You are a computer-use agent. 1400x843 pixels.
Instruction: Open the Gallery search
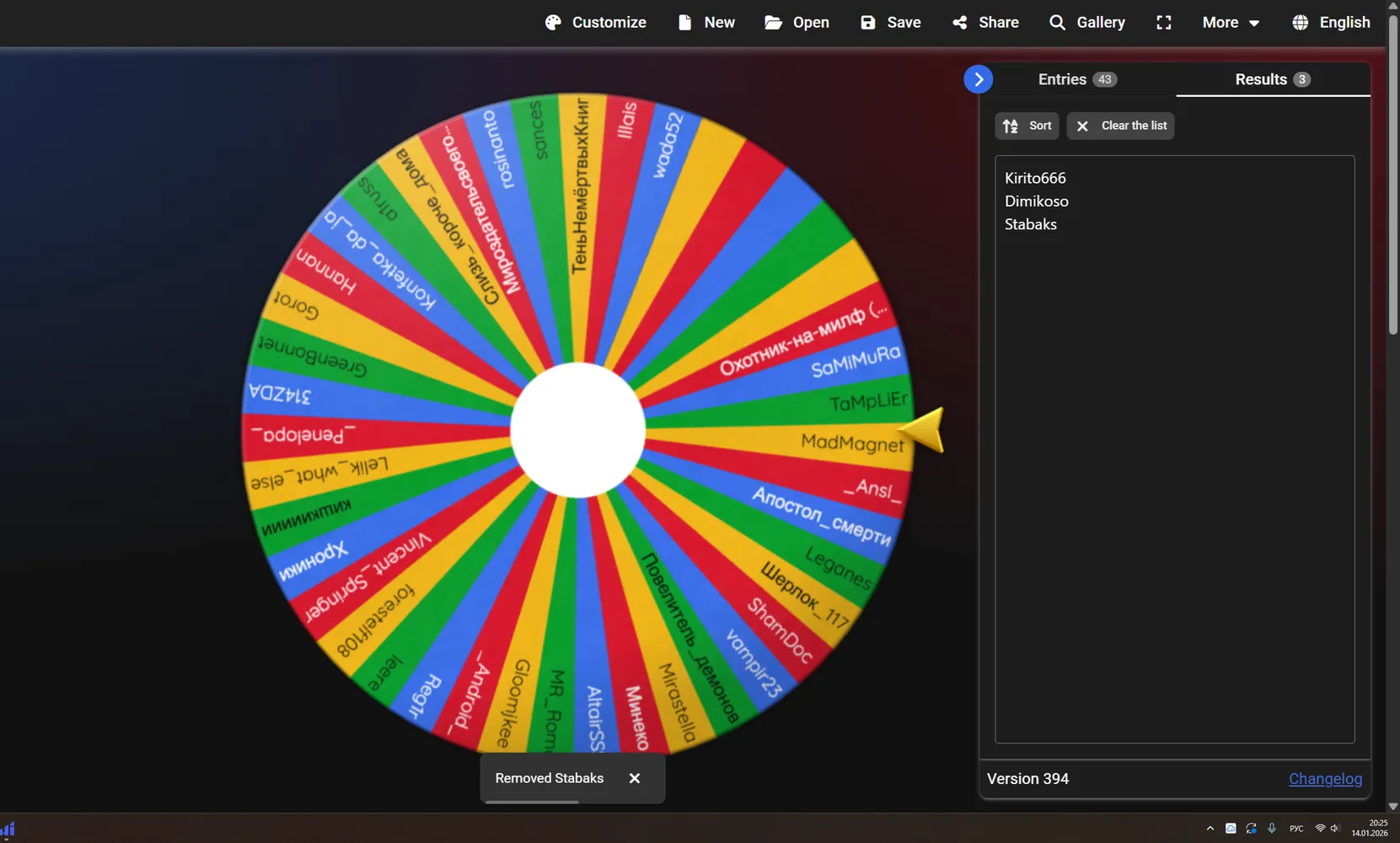click(1087, 23)
